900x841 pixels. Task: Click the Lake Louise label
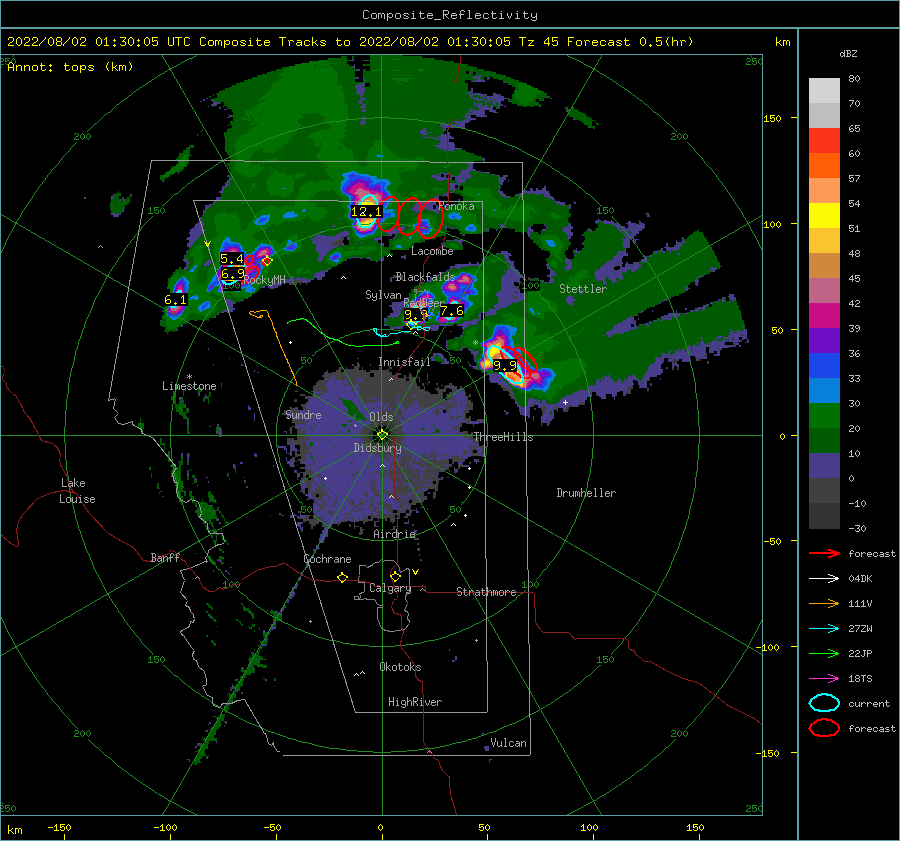(x=77, y=491)
